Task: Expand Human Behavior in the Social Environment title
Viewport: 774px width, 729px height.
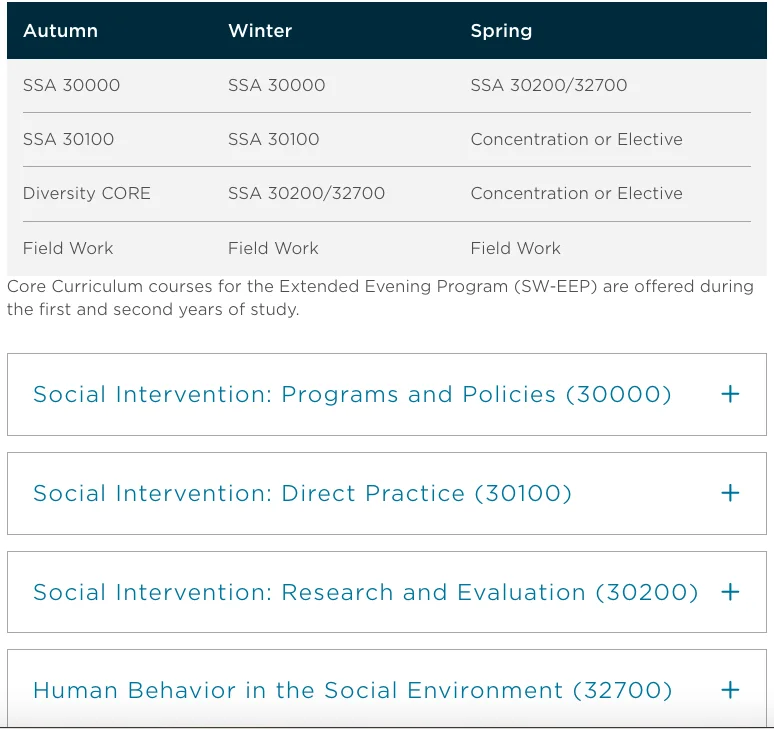Action: coord(352,690)
